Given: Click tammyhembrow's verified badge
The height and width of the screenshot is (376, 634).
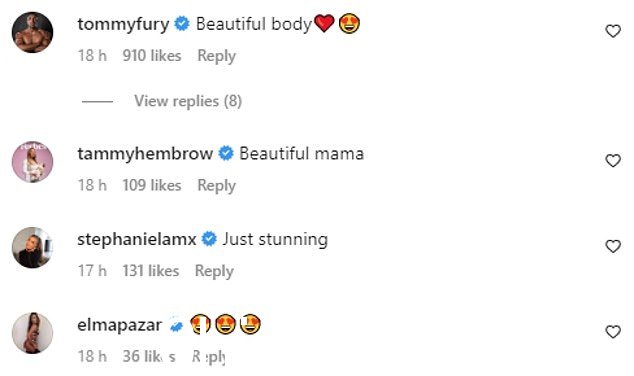Looking at the screenshot, I should coord(226,154).
